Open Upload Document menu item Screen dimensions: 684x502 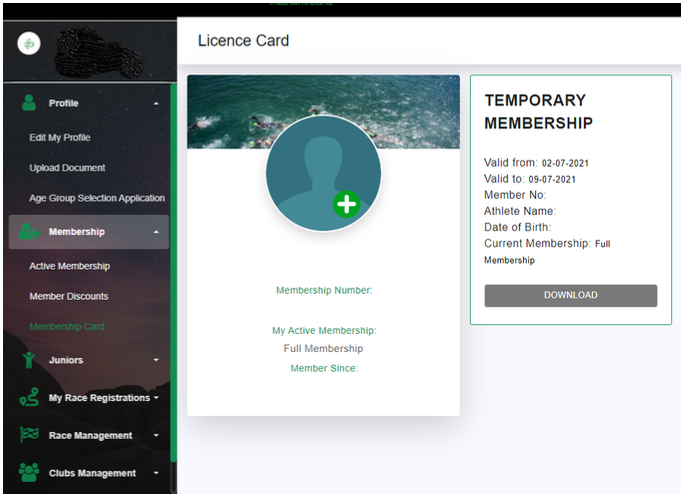coord(67,168)
